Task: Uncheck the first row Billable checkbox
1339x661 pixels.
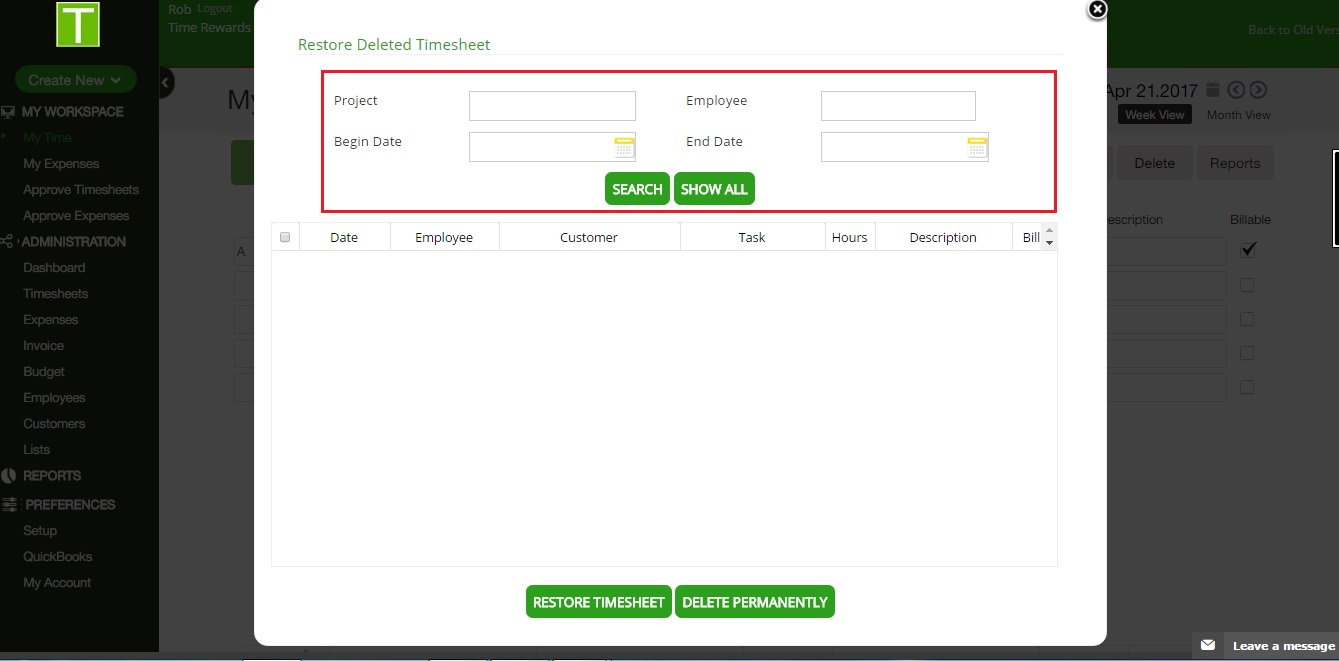Action: tap(1248, 250)
